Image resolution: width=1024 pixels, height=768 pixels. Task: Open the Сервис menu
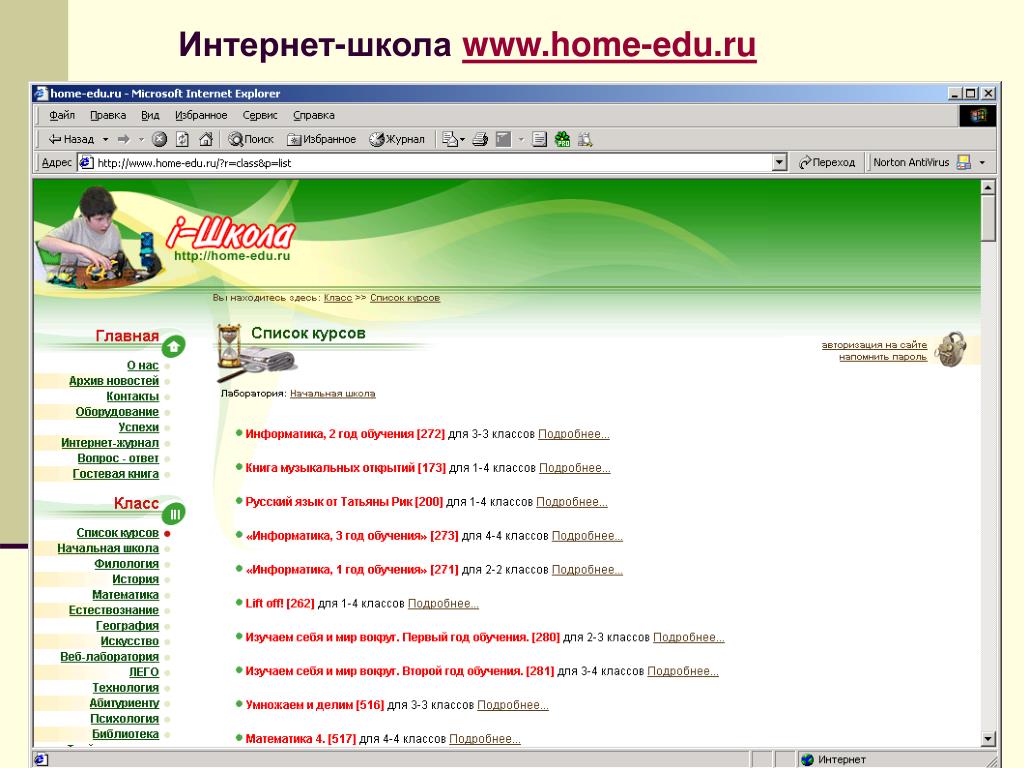click(x=260, y=115)
